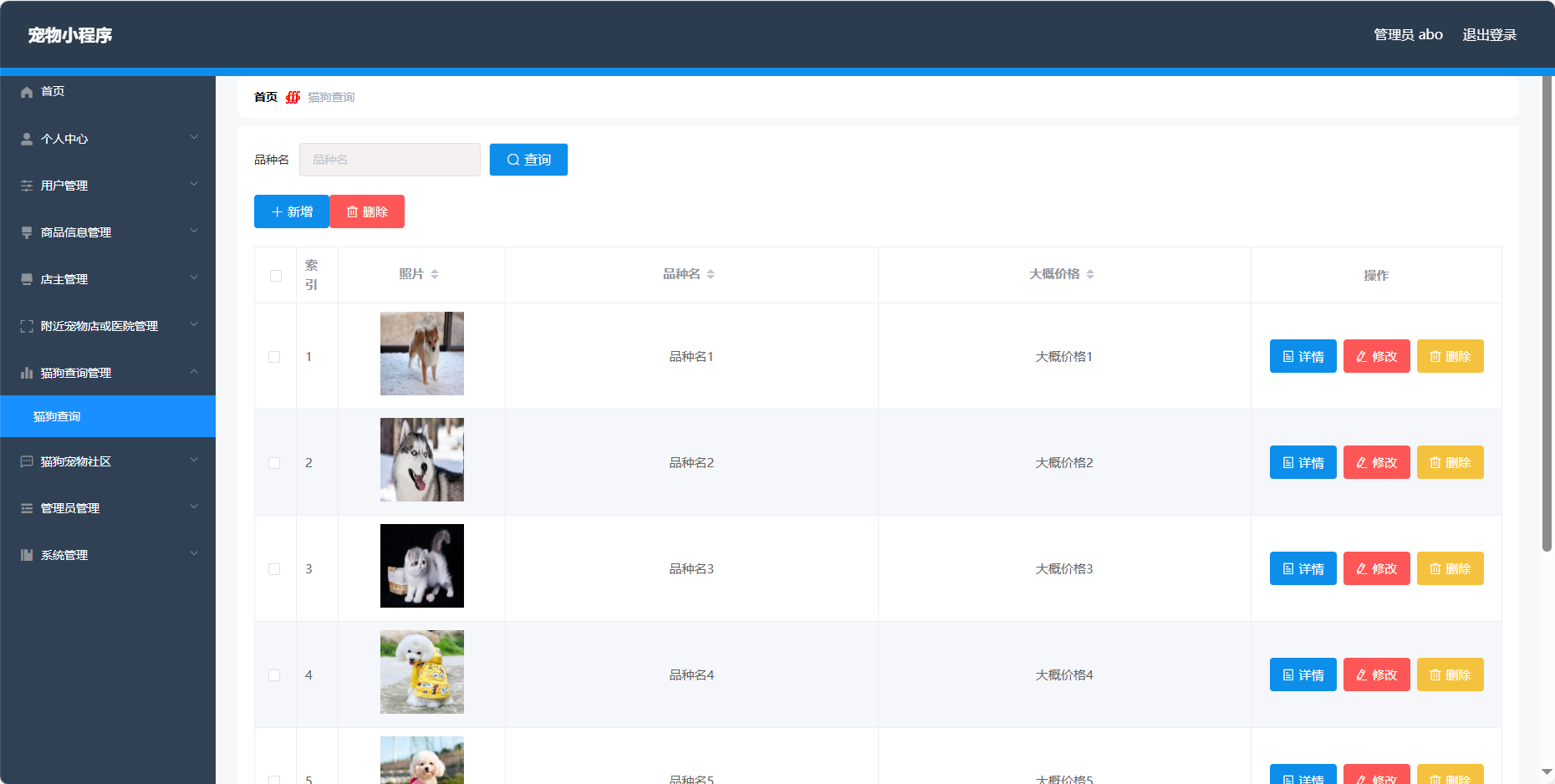This screenshot has width=1555, height=784.
Task: Expand the 系统管理 menu chevron
Action: pyautogui.click(x=194, y=553)
